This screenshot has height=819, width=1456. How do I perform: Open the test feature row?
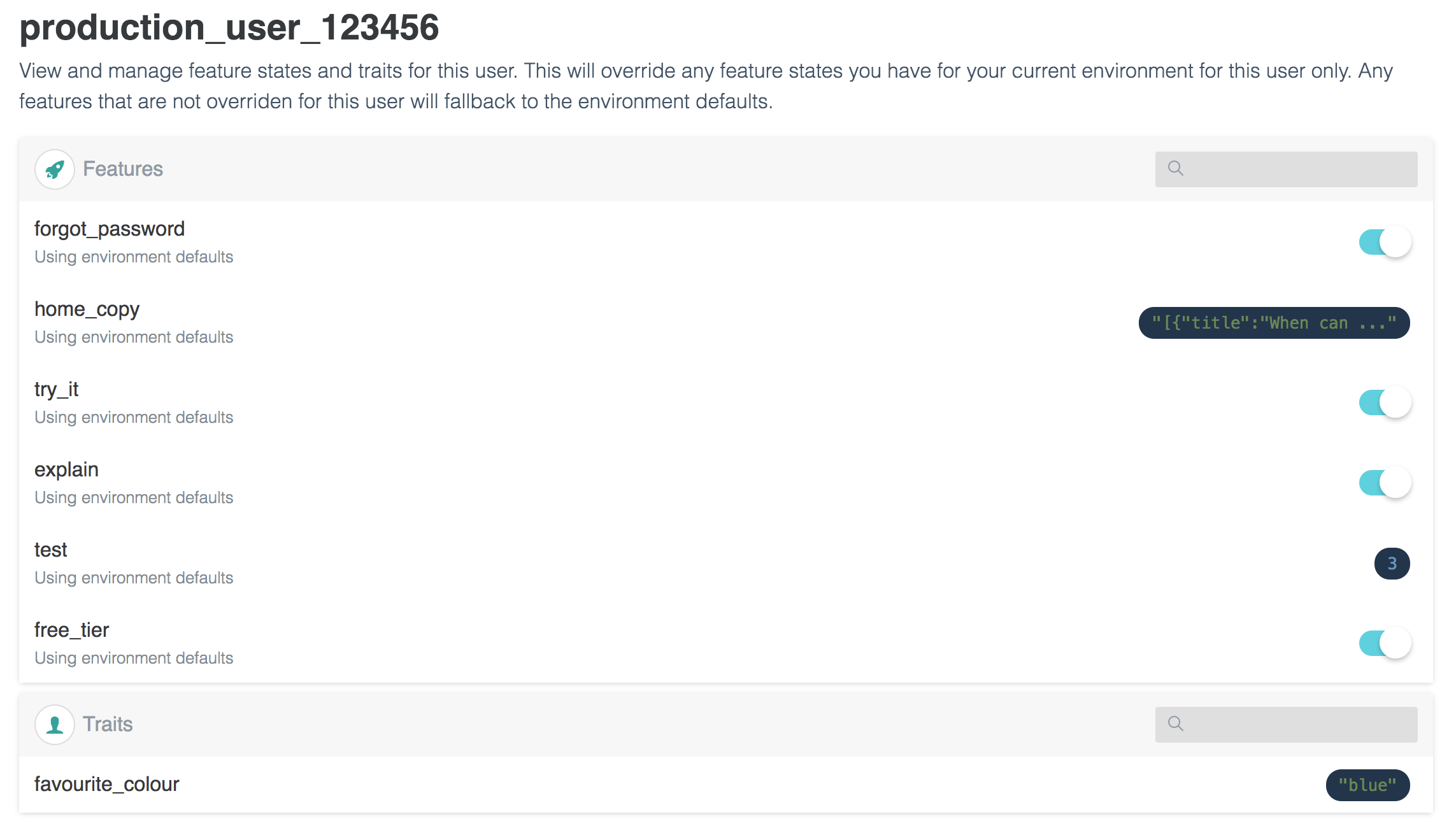(x=51, y=550)
